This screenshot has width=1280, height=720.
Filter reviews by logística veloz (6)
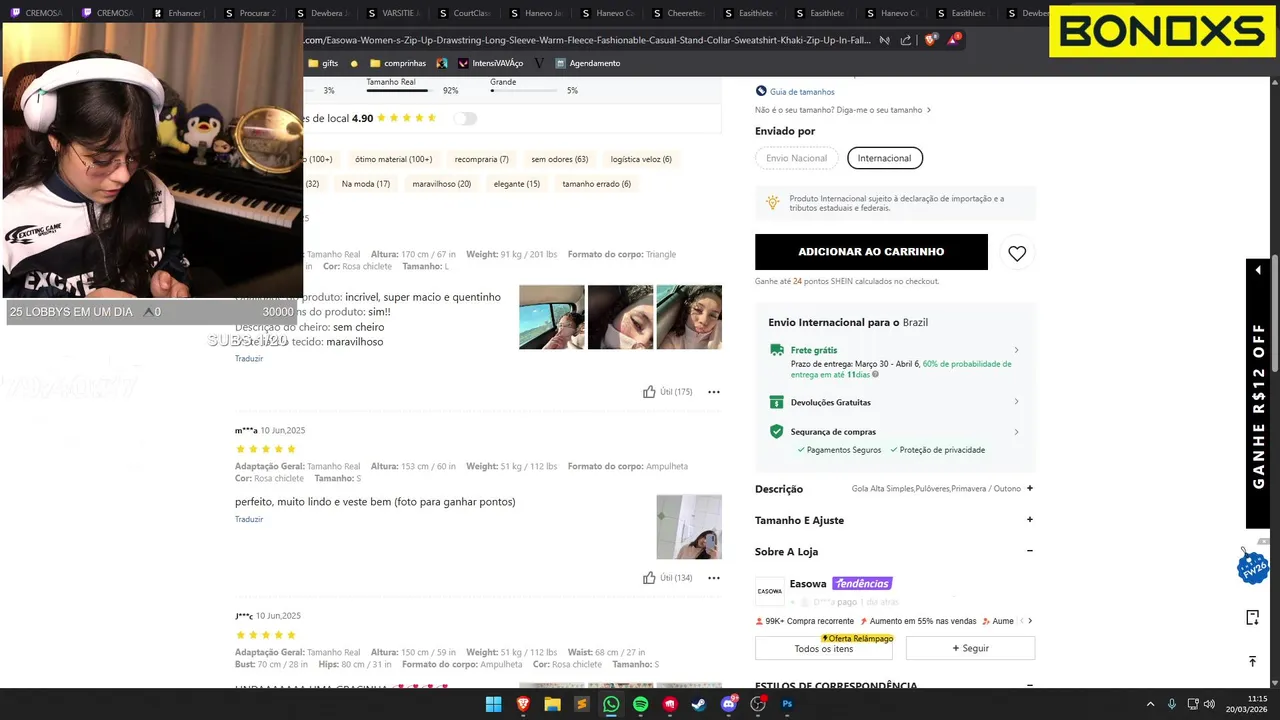coord(641,159)
